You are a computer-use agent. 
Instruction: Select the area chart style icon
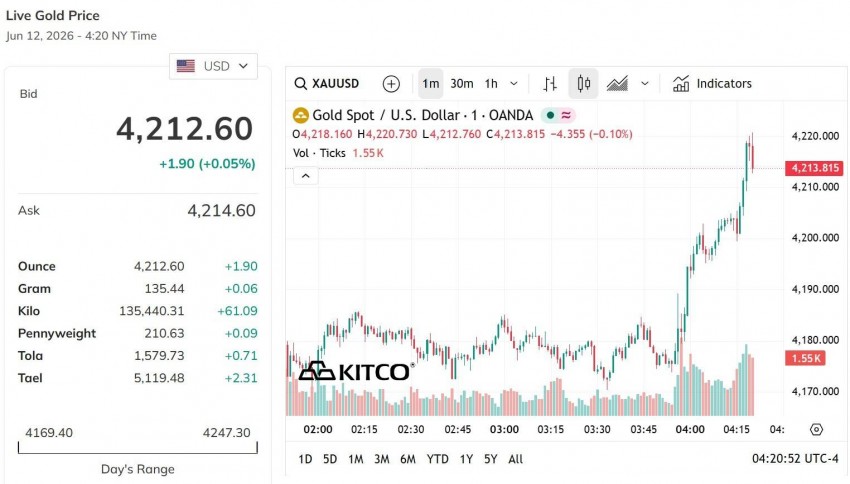point(617,83)
